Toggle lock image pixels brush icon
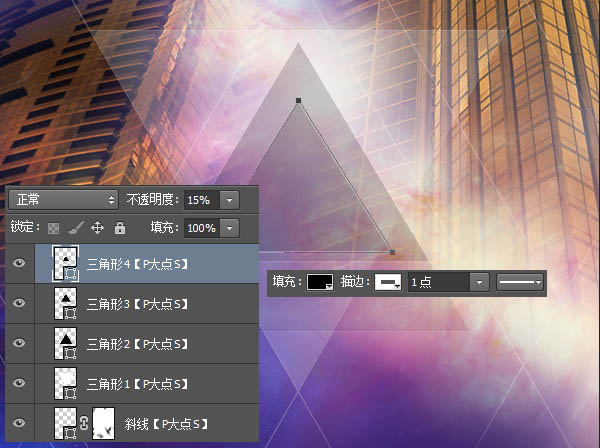Screen dimensions: 600x448 (75, 228)
